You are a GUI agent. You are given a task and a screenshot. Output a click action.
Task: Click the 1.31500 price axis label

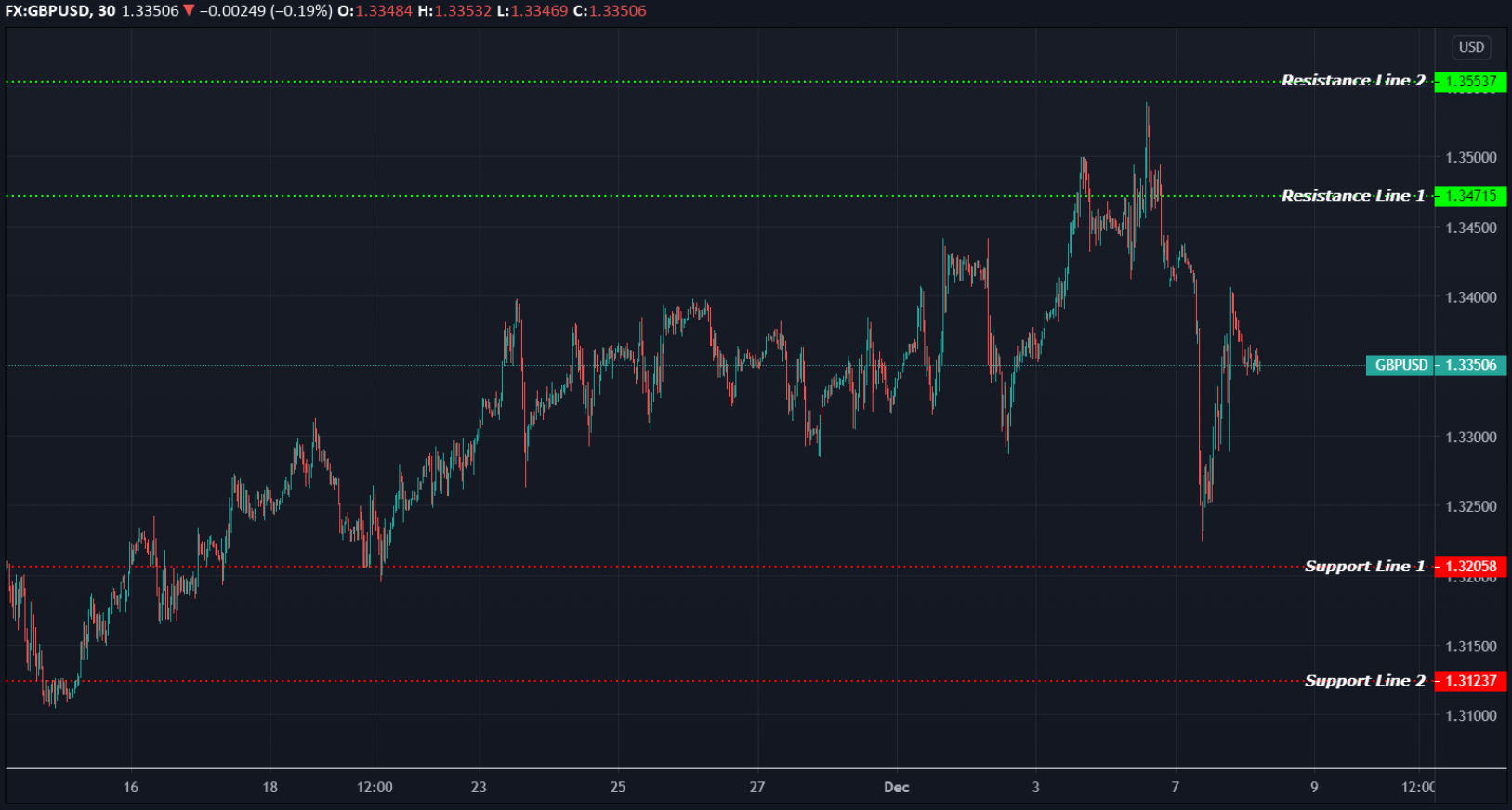click(x=1471, y=646)
